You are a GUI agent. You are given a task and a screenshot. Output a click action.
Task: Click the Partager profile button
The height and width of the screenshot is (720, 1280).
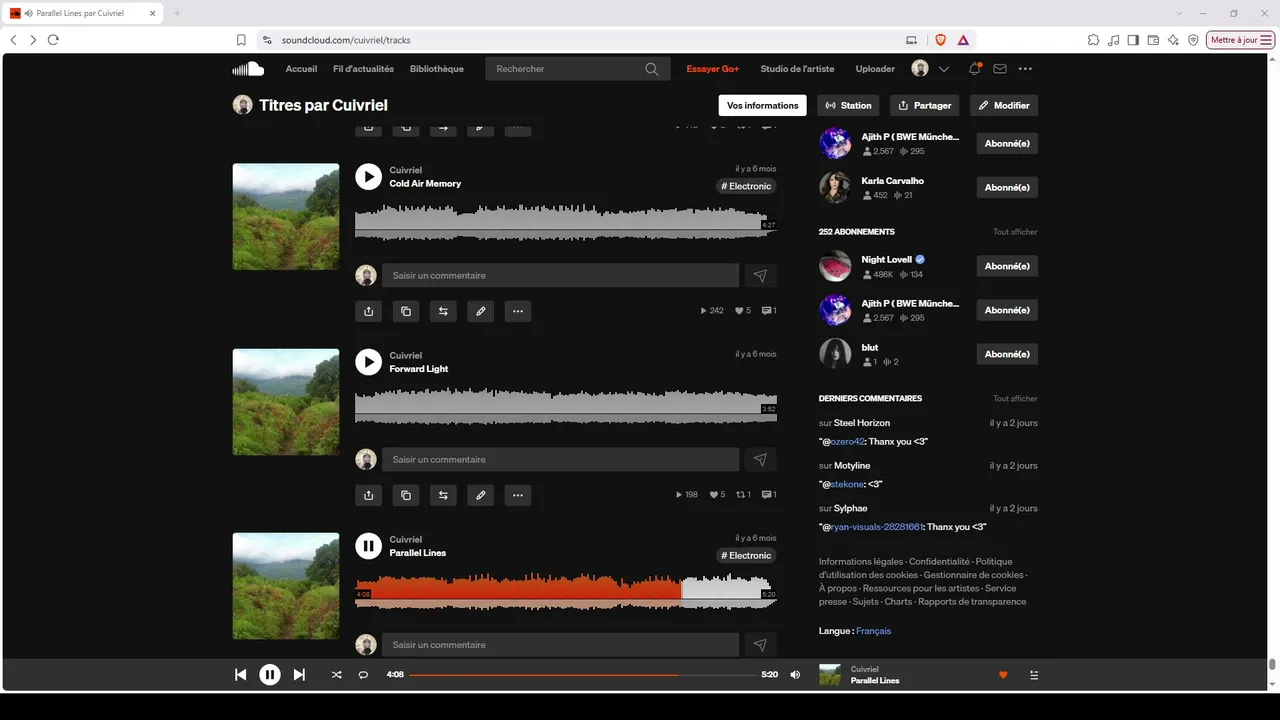pos(924,105)
